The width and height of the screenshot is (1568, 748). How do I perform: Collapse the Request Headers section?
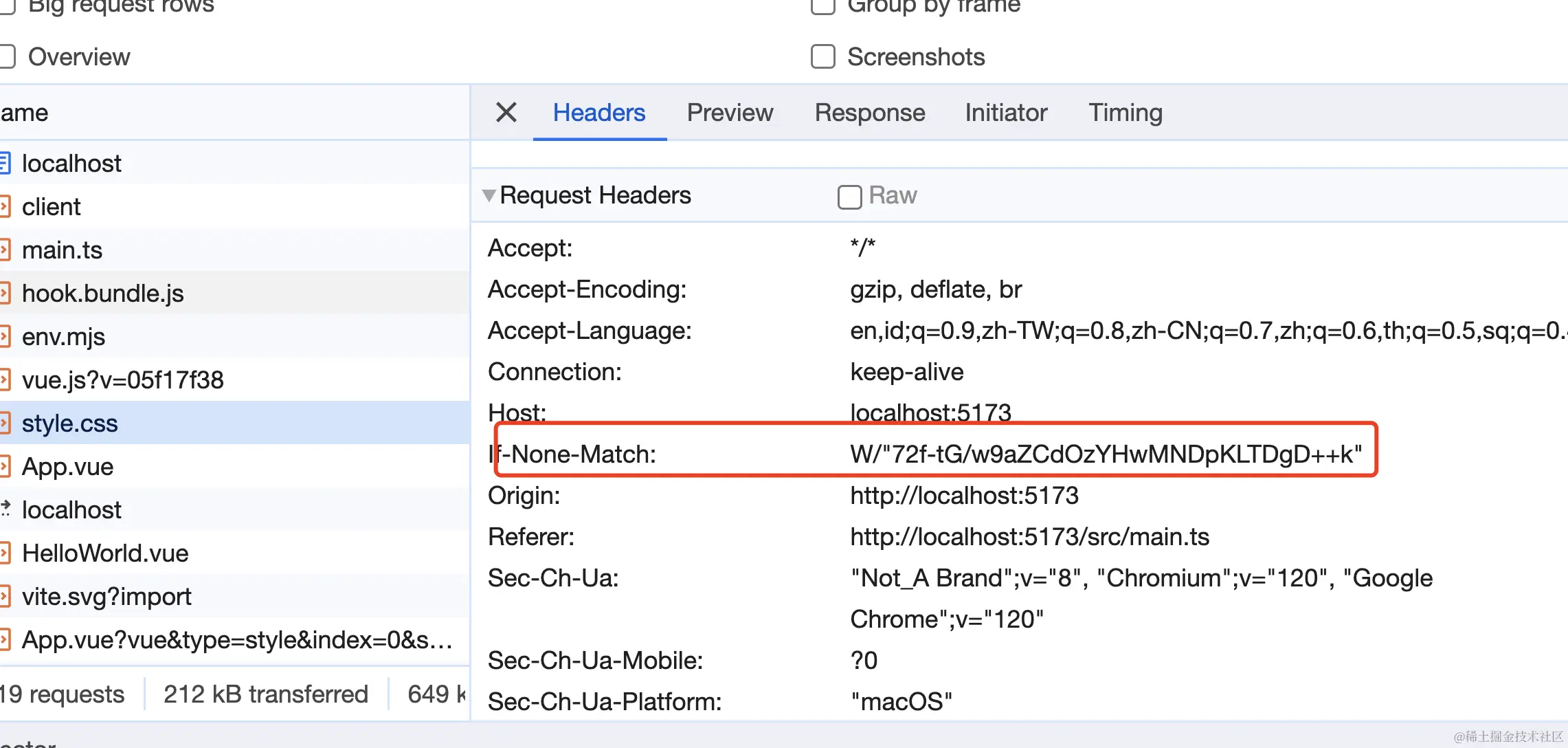pos(489,195)
